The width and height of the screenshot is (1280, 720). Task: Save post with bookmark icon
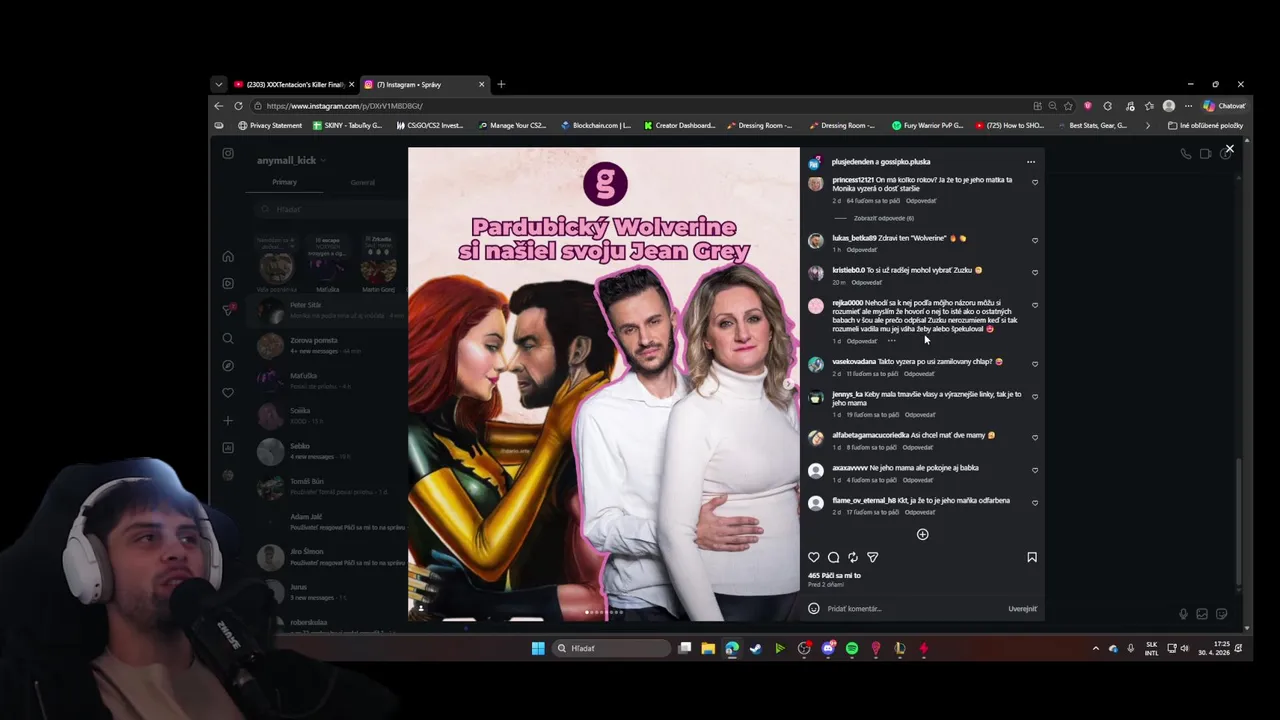click(x=1032, y=557)
